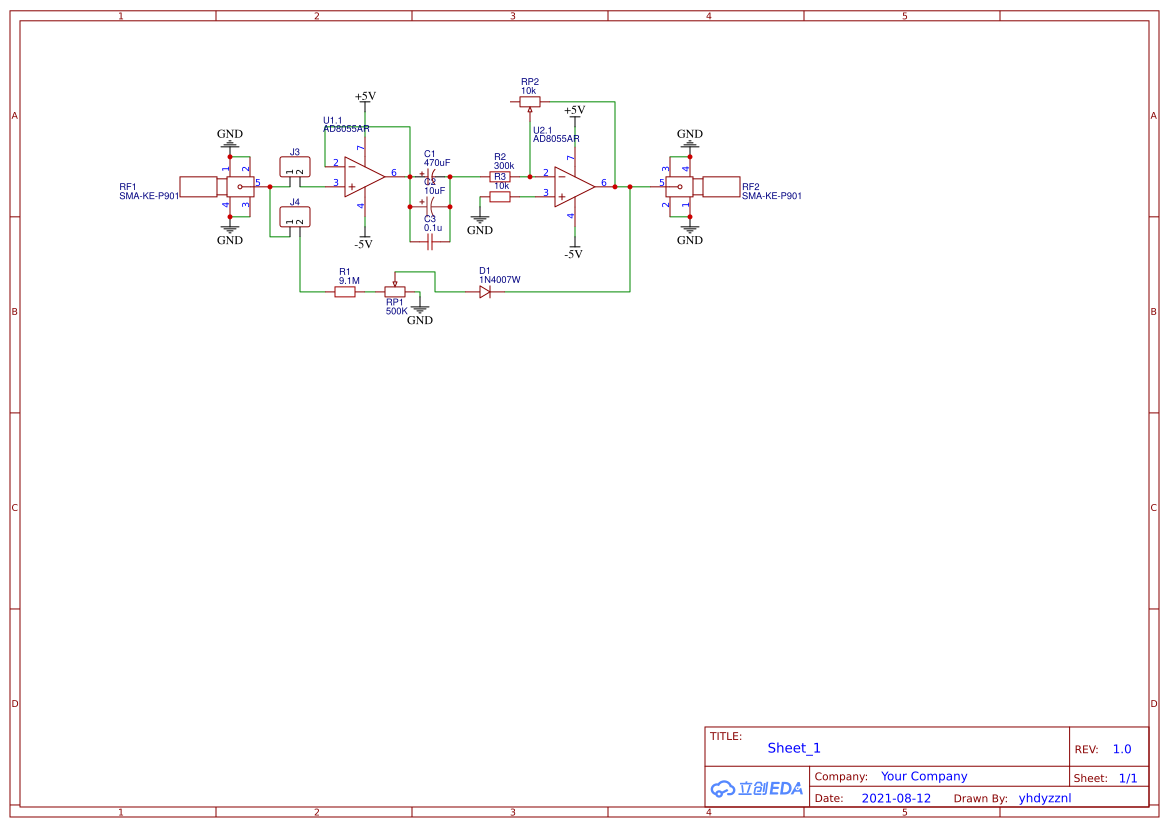The width and height of the screenshot is (1169, 827).
Task: Select the "U1.1" designator text
Action: 333,121
